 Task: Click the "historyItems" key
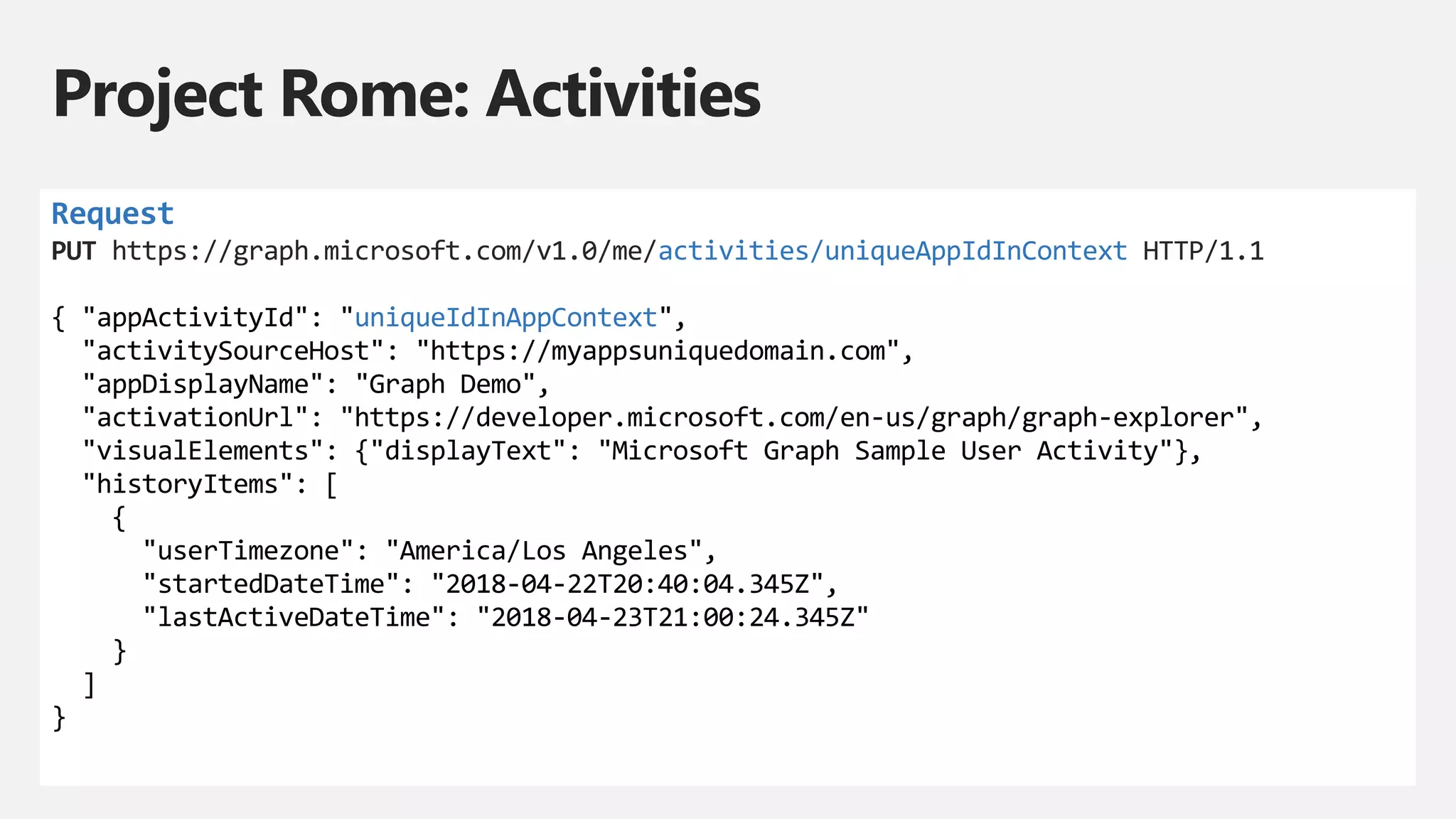click(188, 485)
